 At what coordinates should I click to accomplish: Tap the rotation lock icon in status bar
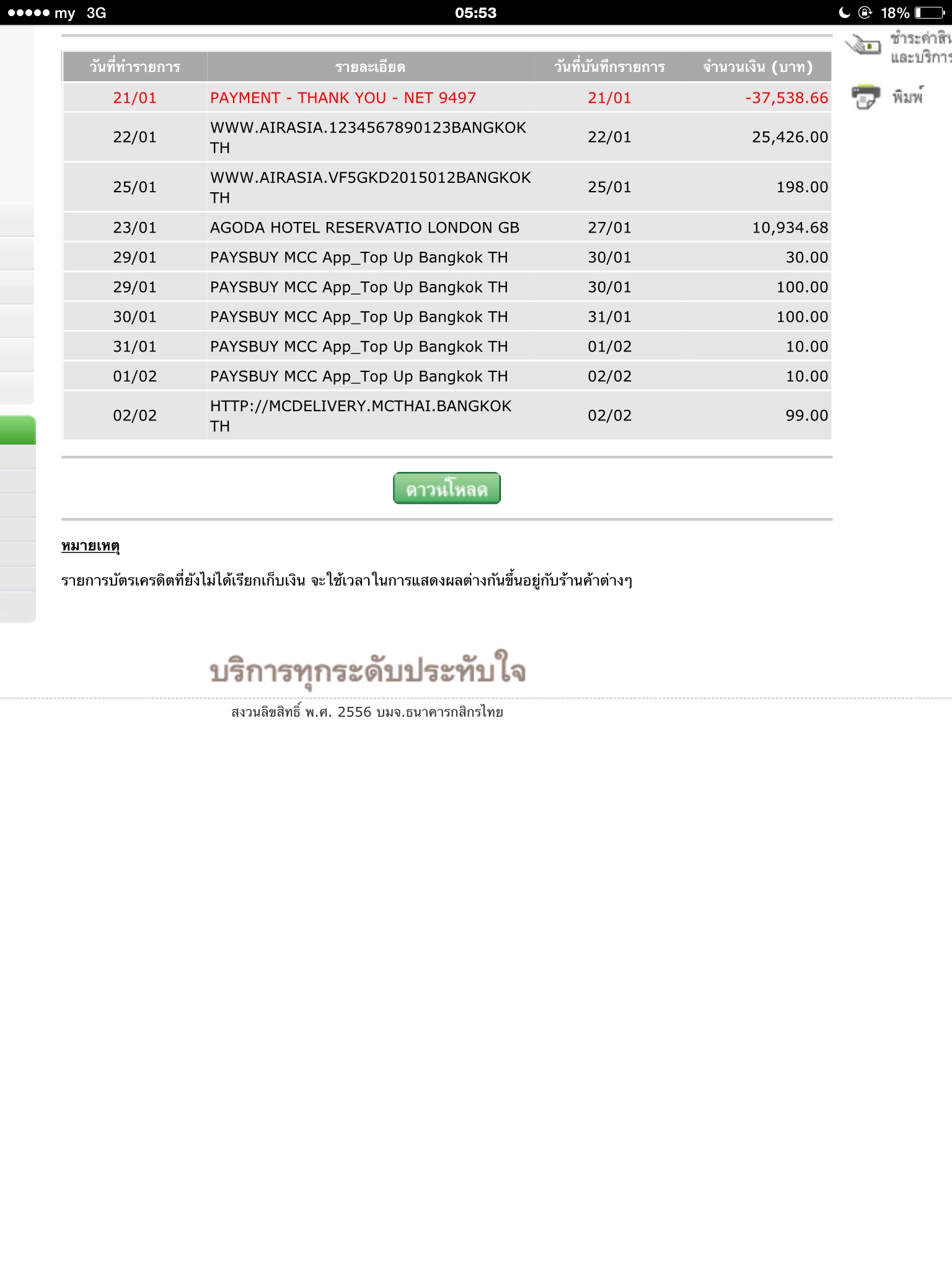(865, 12)
